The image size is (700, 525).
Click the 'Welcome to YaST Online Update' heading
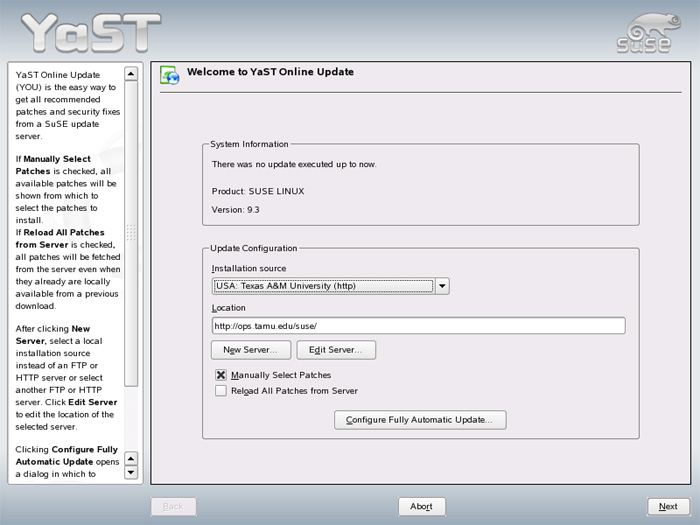tap(270, 72)
